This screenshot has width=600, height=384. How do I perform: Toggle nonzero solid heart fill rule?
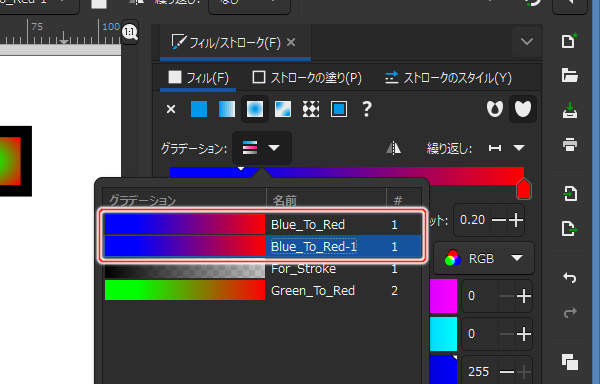tap(523, 109)
